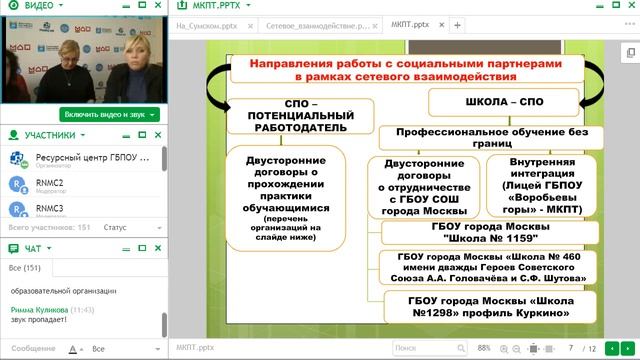Go to the previous slide
The height and width of the screenshot is (360, 640).
[x=612, y=348]
